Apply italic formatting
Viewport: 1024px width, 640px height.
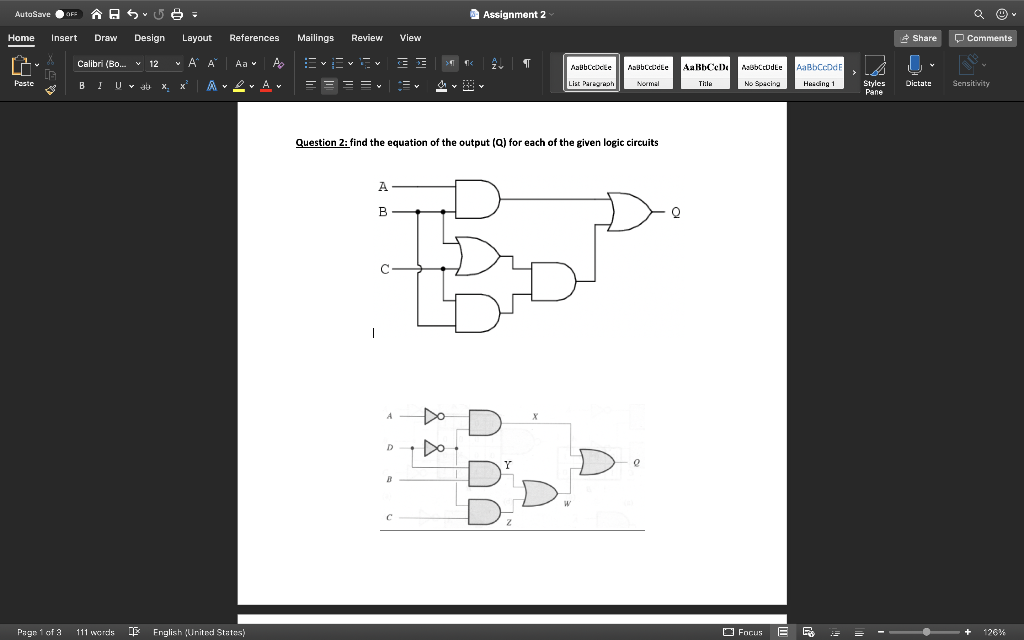pyautogui.click(x=98, y=84)
